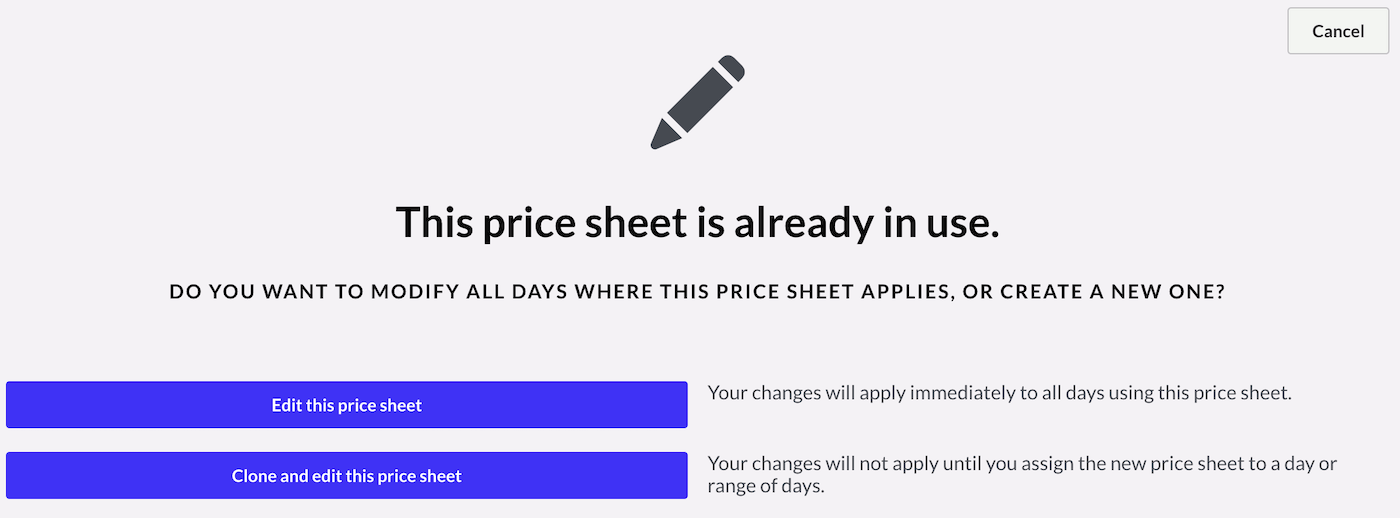Click 'This price sheet' at the start of the title

tap(541, 222)
